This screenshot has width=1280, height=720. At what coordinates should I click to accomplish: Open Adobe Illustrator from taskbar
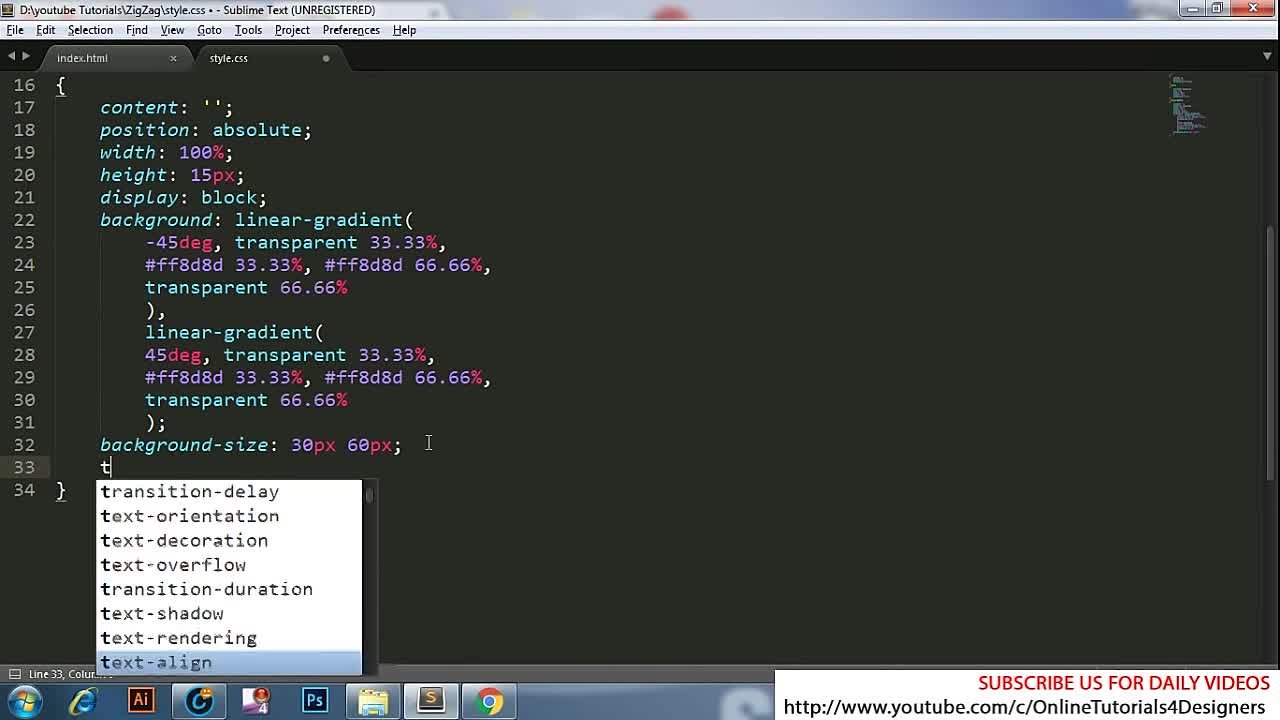[x=141, y=701]
